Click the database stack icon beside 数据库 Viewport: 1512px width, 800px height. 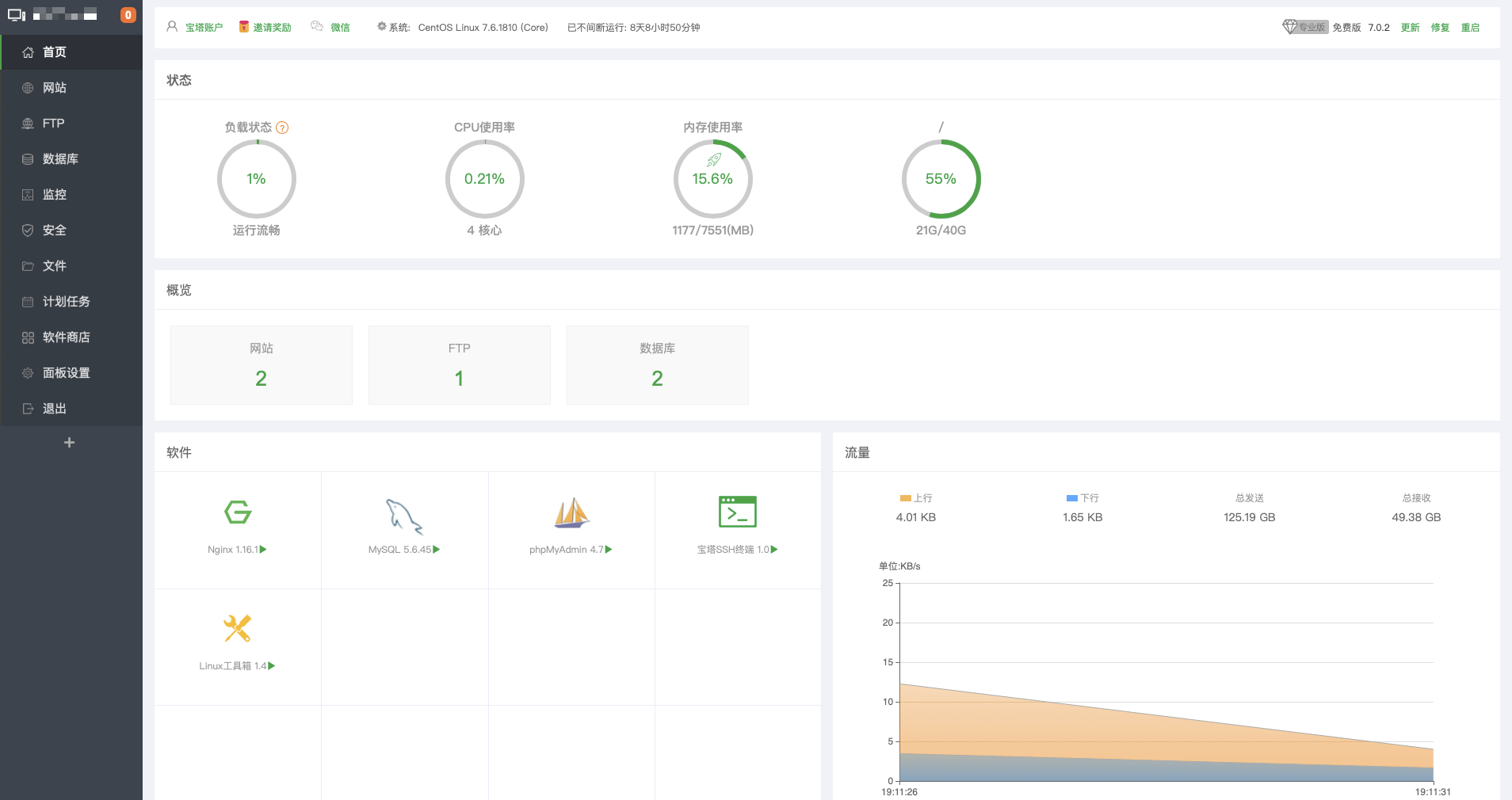point(28,159)
